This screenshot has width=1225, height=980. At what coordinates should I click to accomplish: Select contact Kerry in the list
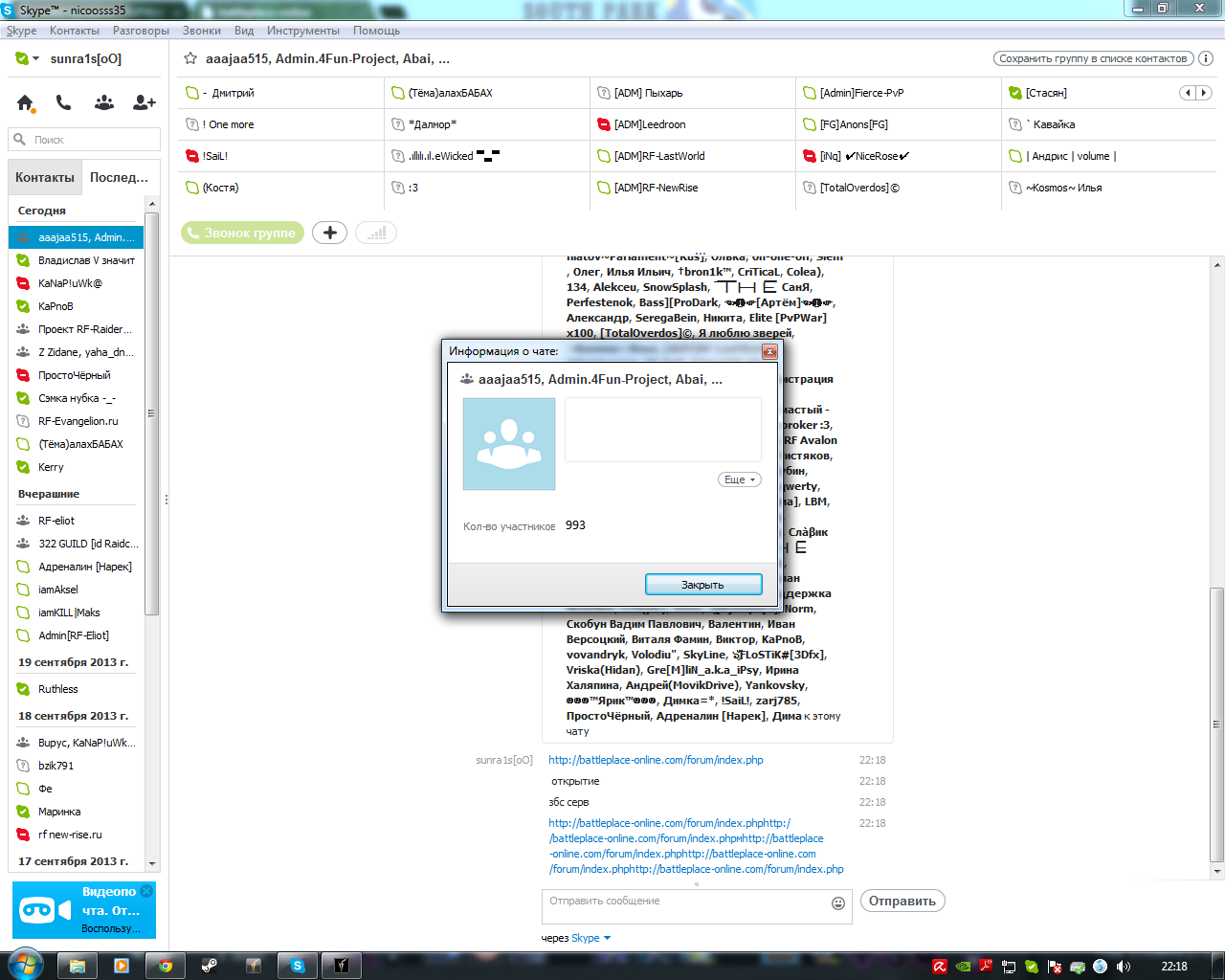[x=77, y=467]
